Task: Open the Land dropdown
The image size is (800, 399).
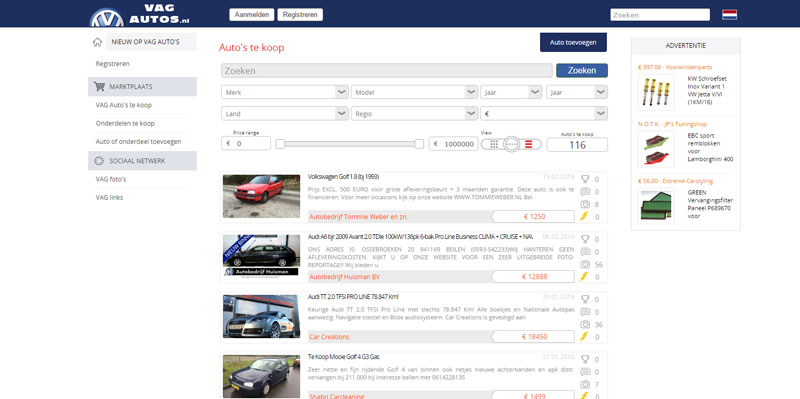Action: pos(285,114)
